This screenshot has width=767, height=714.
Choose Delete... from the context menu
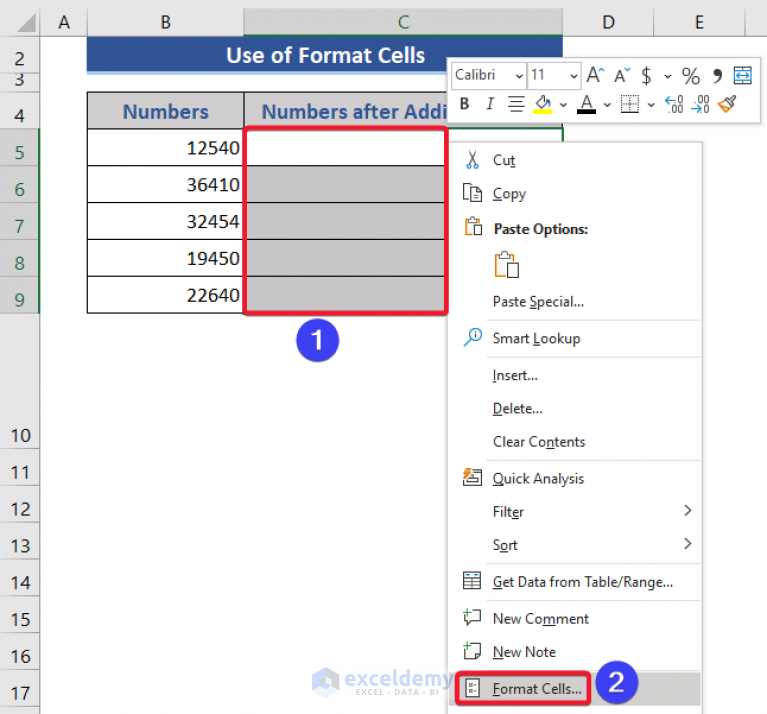pos(575,409)
